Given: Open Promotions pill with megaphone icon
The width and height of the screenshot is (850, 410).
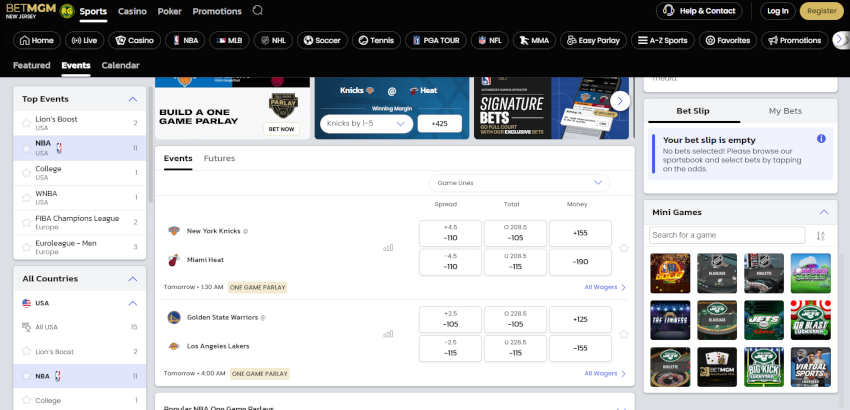Looking at the screenshot, I should coord(795,40).
